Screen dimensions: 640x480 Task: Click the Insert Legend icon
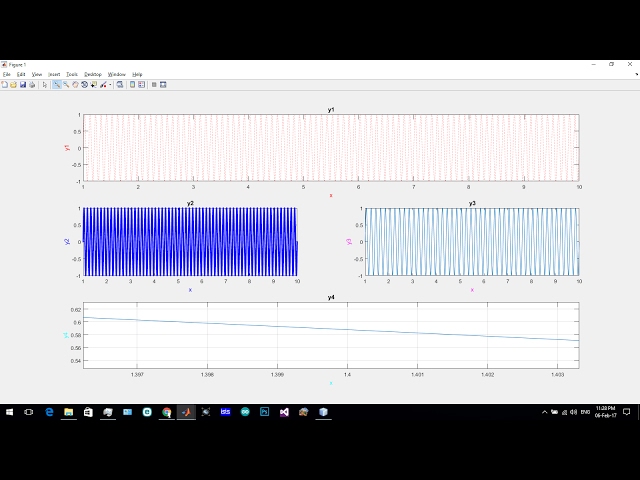(141, 84)
